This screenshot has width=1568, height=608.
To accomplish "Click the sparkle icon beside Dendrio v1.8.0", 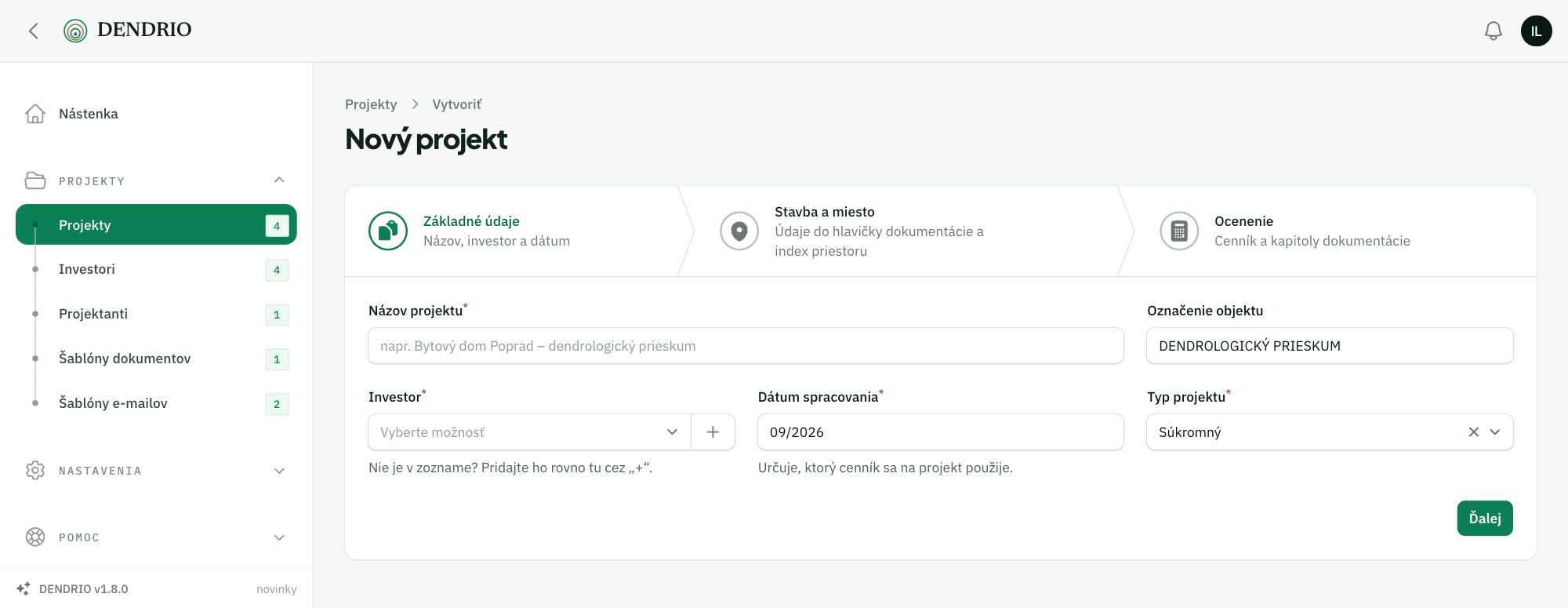I will tap(24, 588).
